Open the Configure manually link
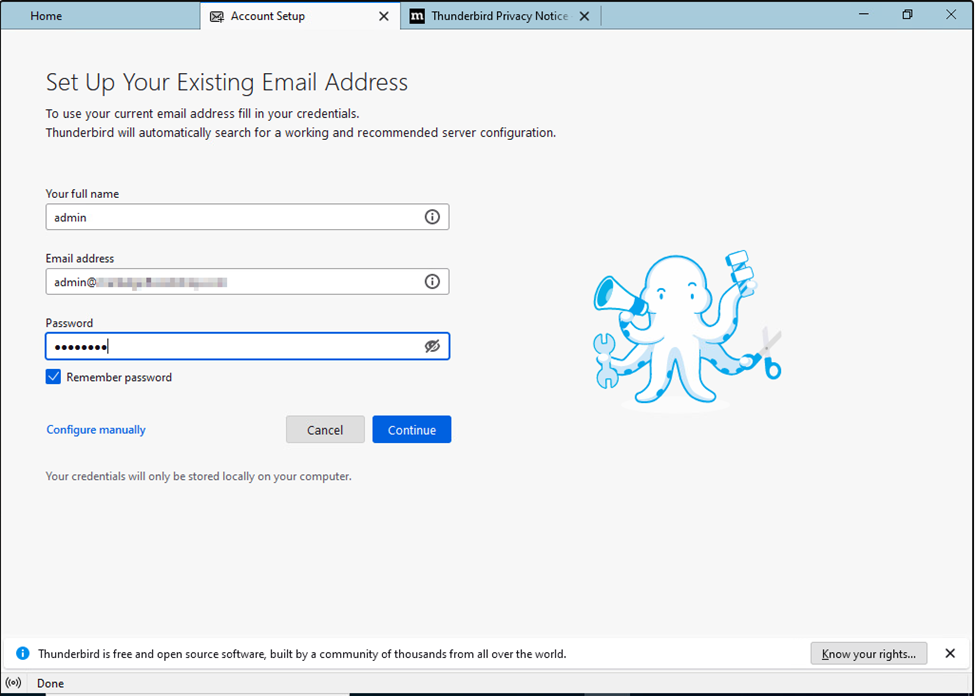The height and width of the screenshot is (696, 975). click(x=96, y=430)
